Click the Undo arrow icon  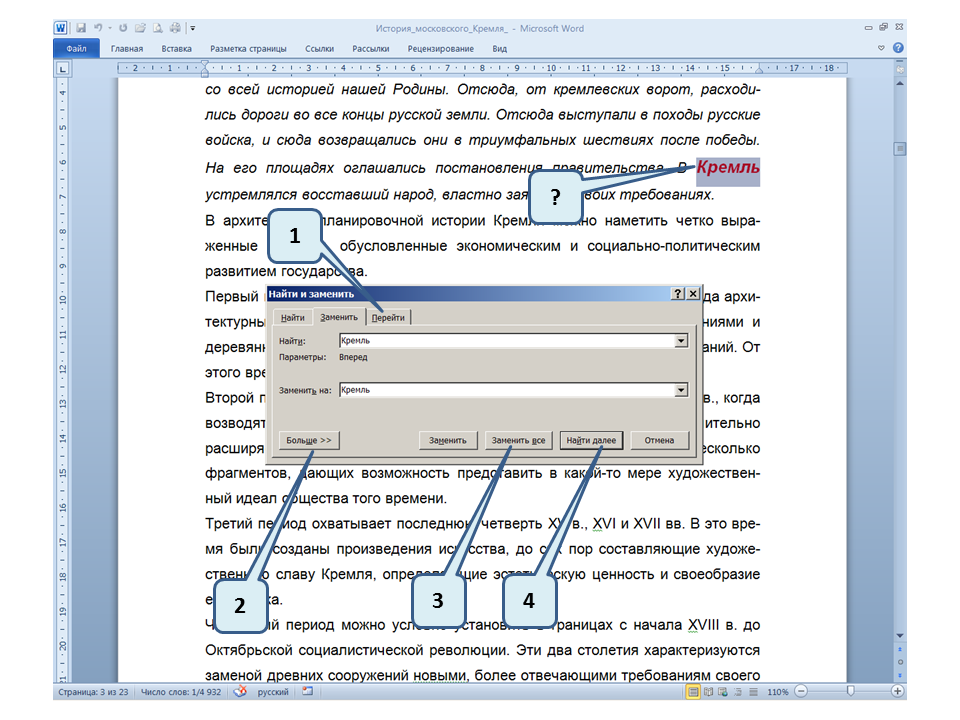pos(98,29)
